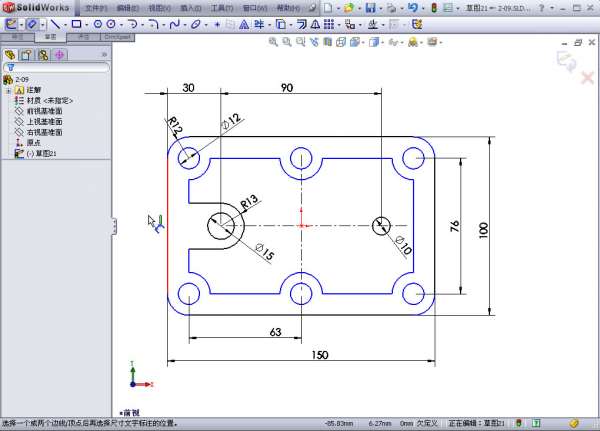Viewport: 600px width, 431px height.
Task: Expand the 注解 annotations tree node
Action: pos(8,90)
